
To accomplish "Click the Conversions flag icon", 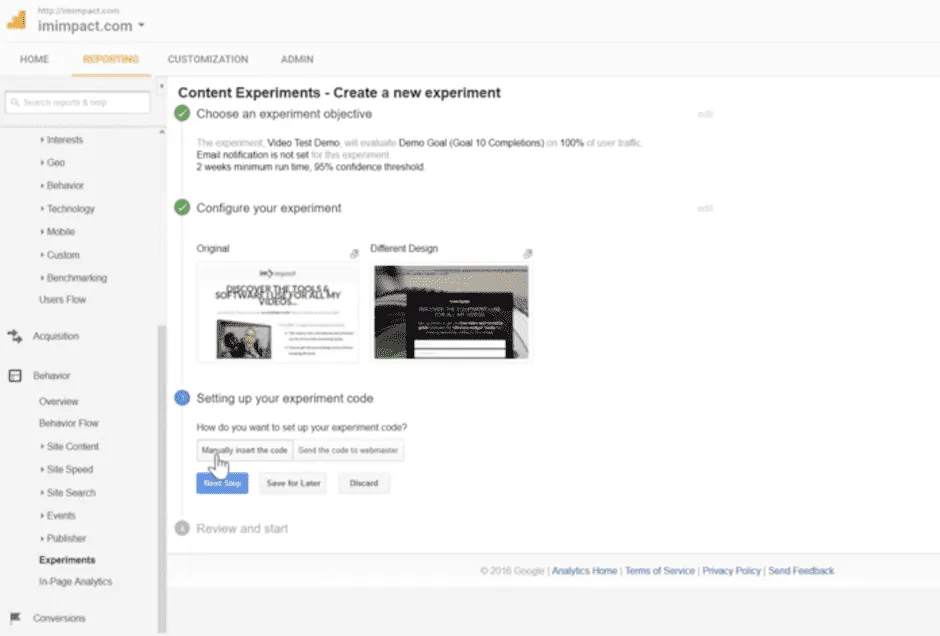I will coord(15,618).
